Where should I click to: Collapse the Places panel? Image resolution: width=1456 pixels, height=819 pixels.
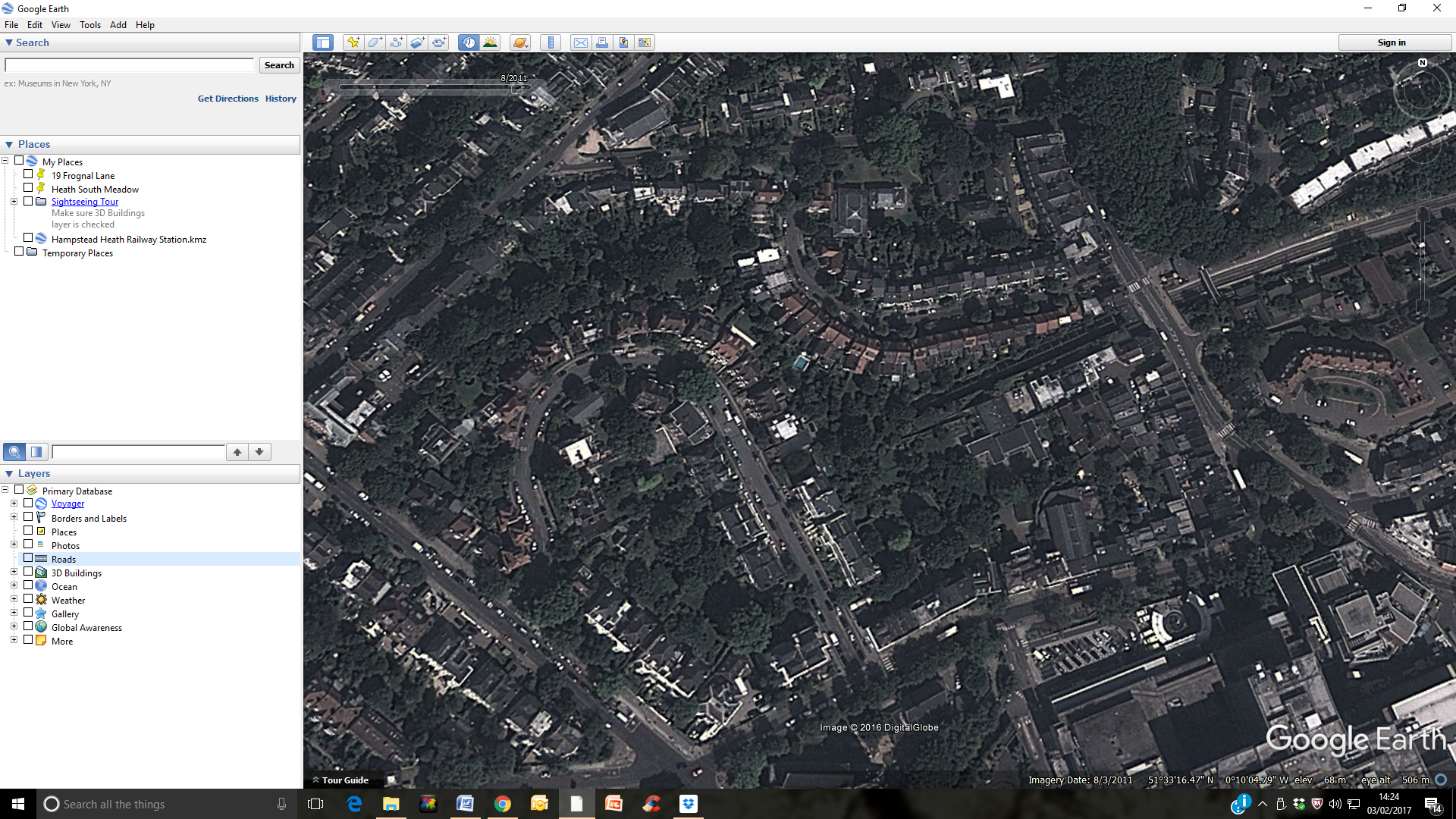click(9, 144)
